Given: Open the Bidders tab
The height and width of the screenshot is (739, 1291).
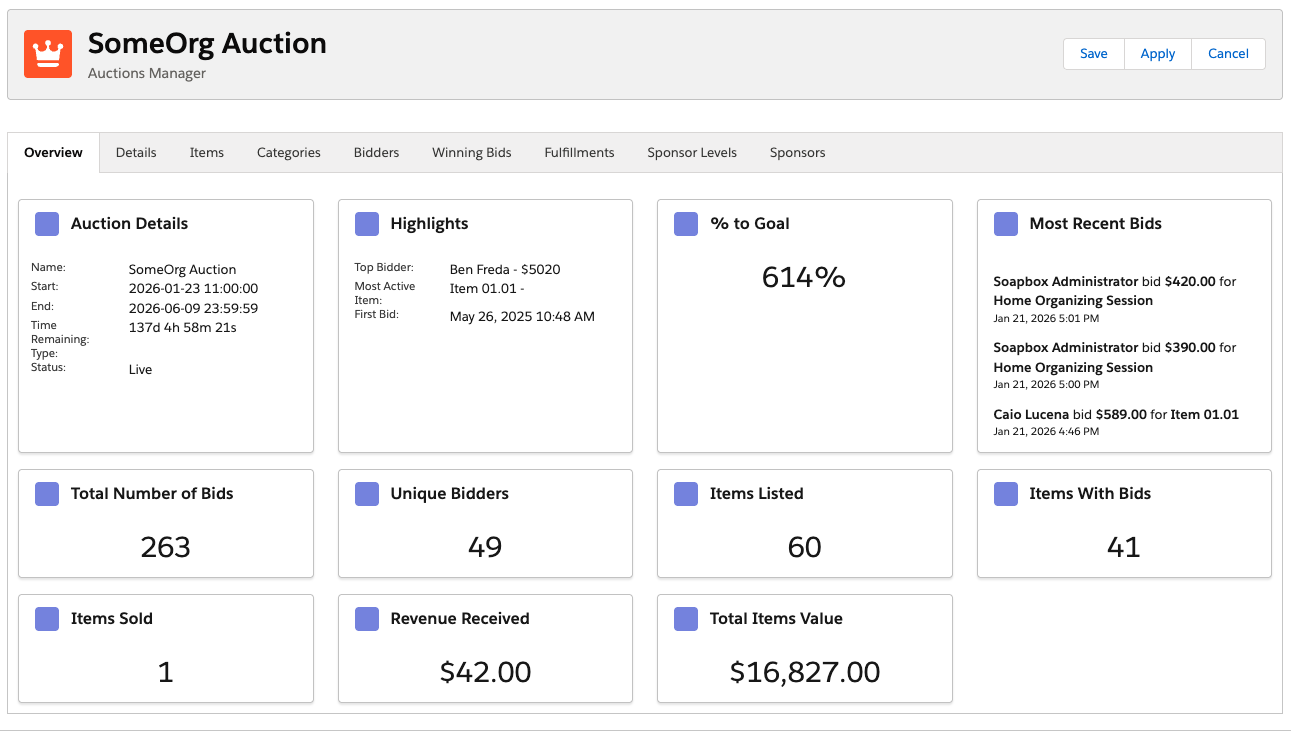Looking at the screenshot, I should tap(376, 153).
